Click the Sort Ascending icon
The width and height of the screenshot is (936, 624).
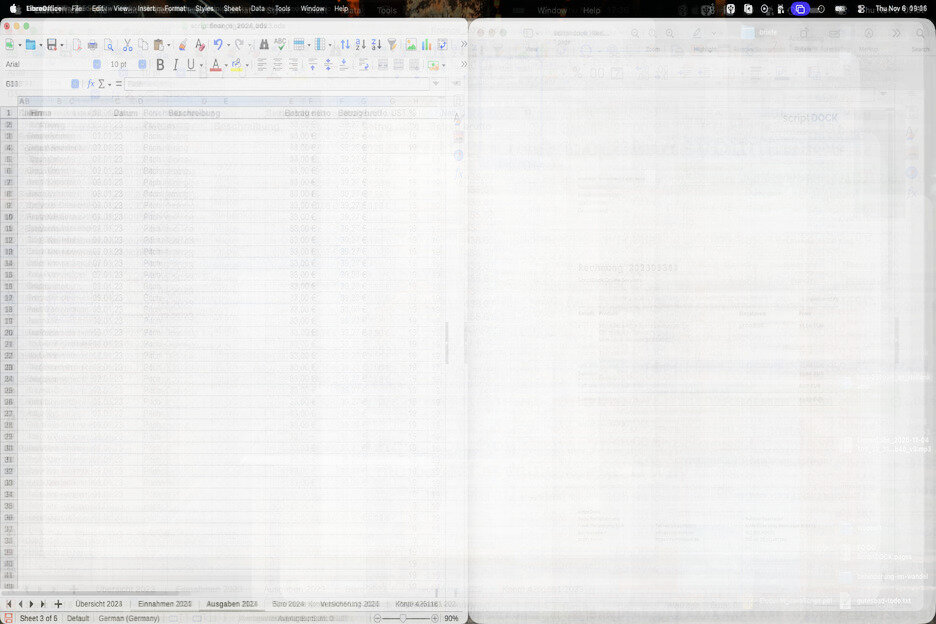click(361, 45)
